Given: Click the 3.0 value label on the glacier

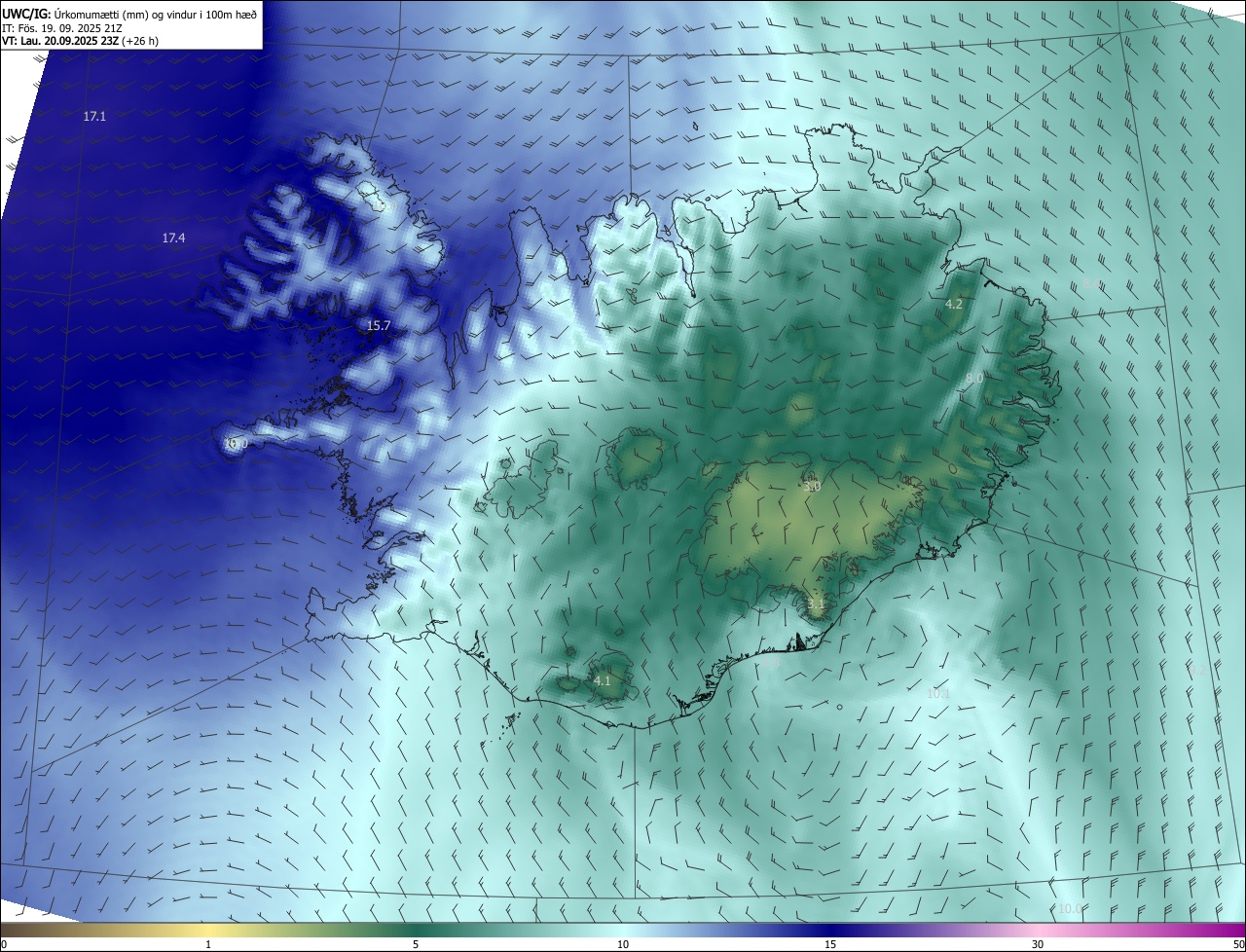Looking at the screenshot, I should pyautogui.click(x=812, y=486).
